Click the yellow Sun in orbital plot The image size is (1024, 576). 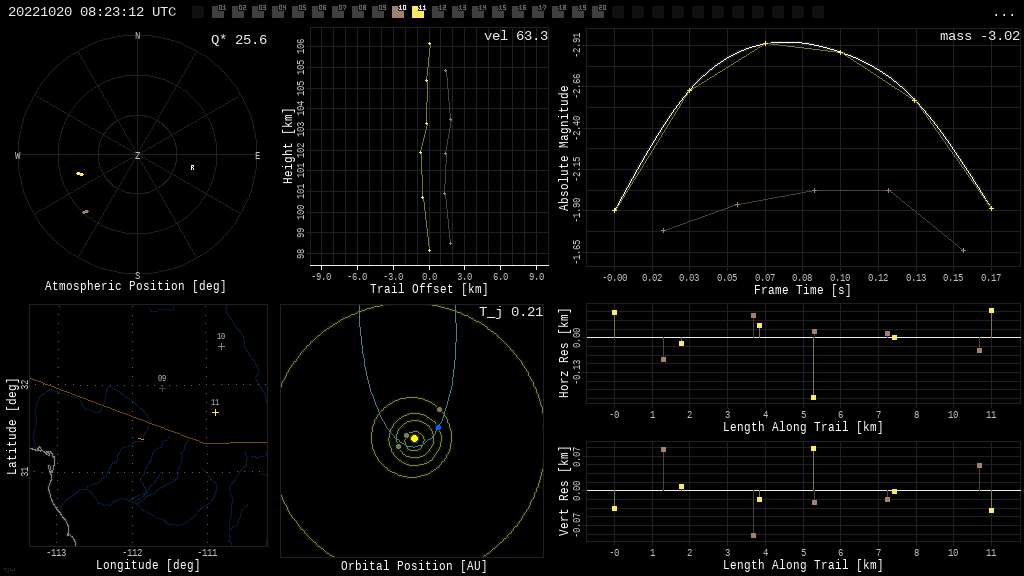click(x=414, y=438)
